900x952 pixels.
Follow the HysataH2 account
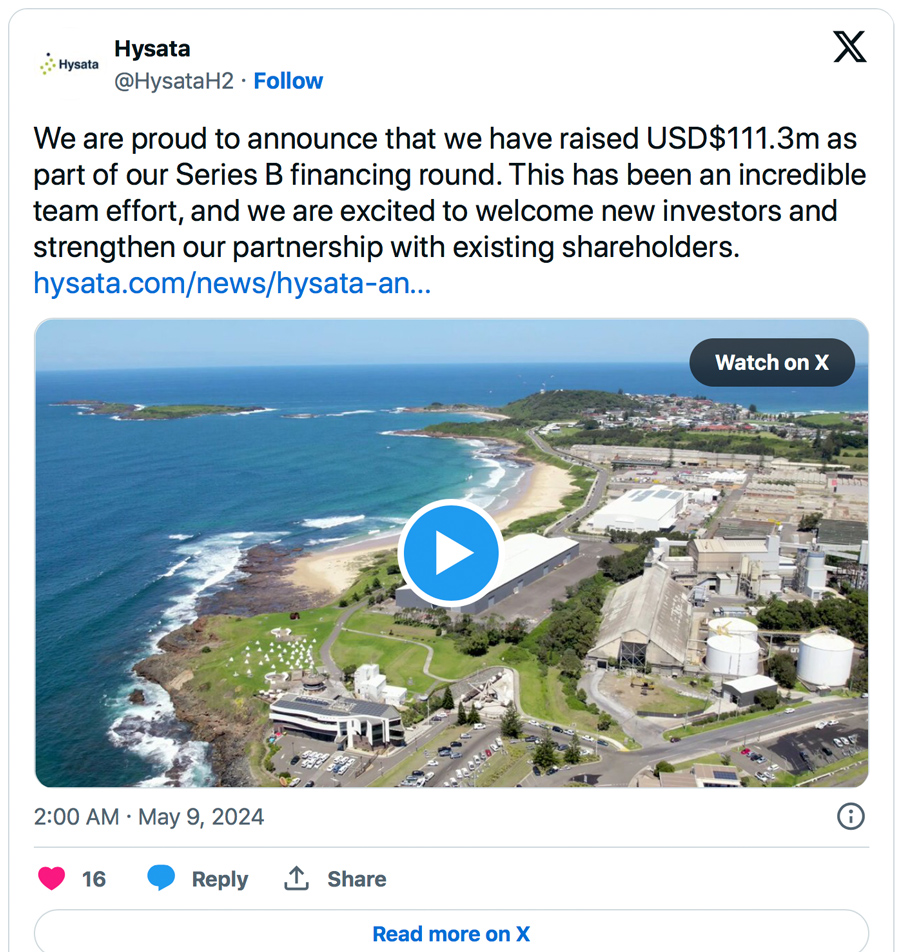288,81
